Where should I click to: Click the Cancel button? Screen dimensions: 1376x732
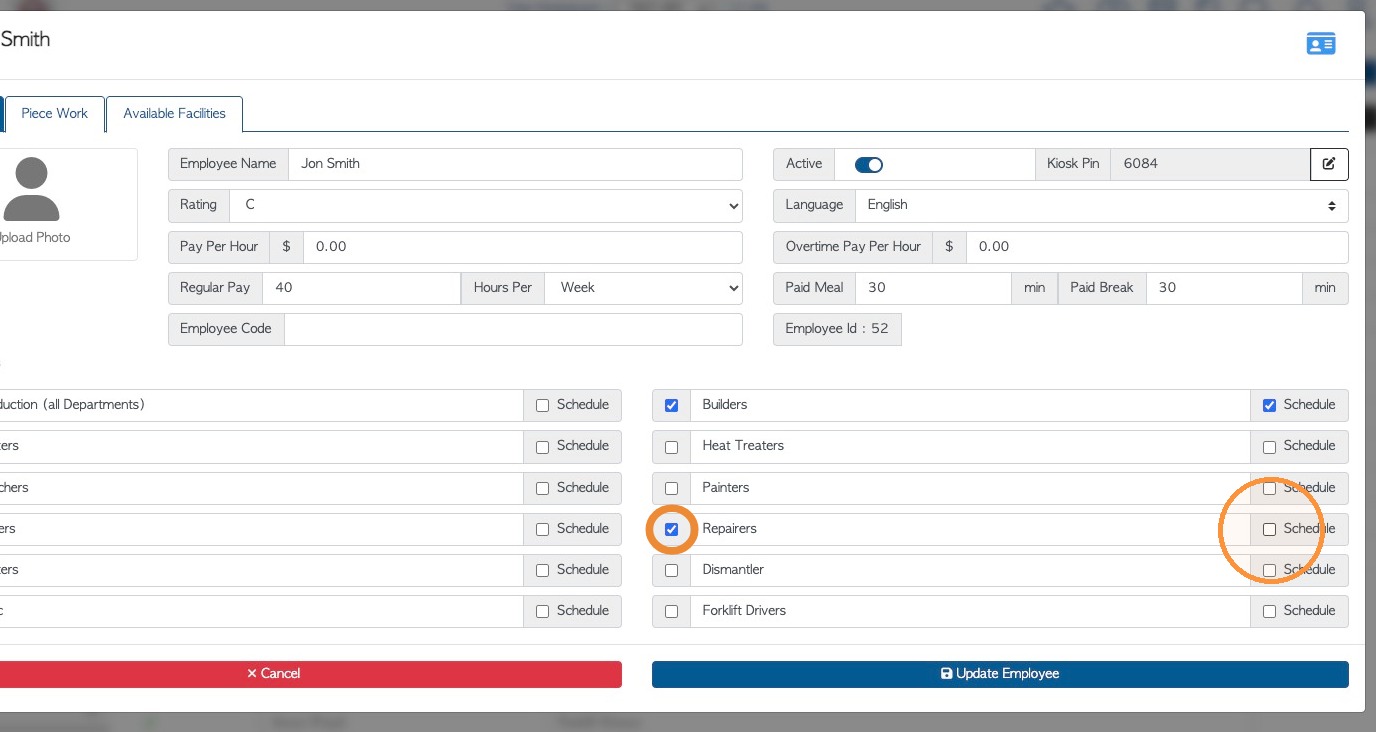[274, 674]
